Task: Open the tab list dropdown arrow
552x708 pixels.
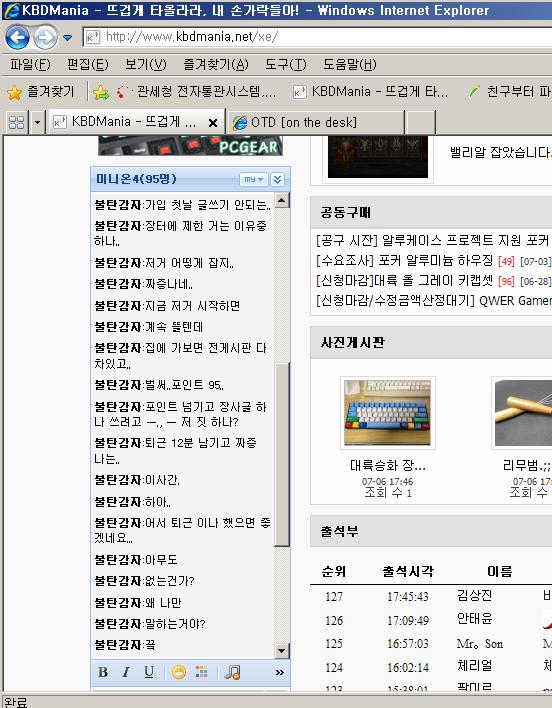Action: (x=37, y=122)
